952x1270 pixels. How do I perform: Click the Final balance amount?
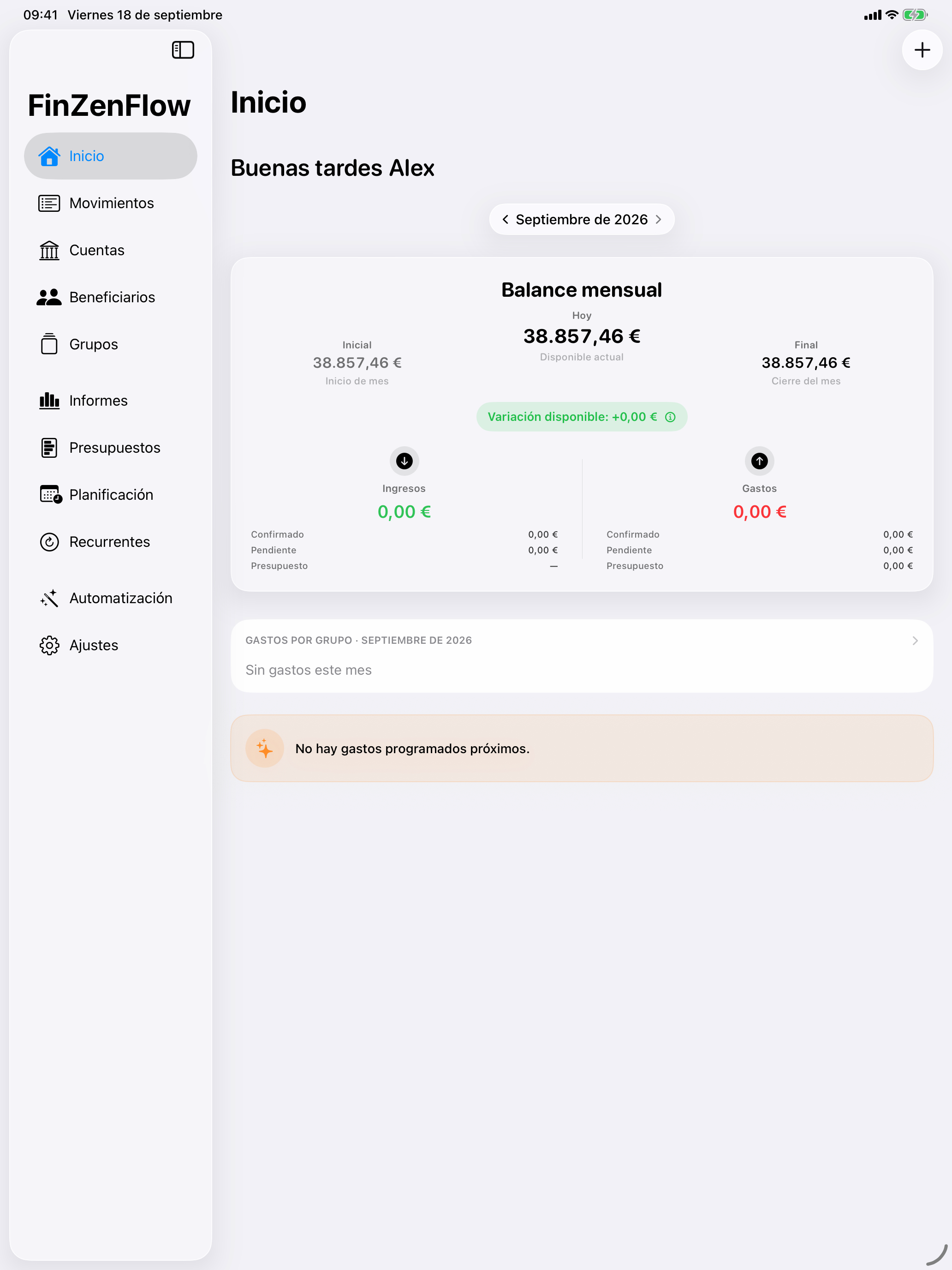[x=806, y=363]
